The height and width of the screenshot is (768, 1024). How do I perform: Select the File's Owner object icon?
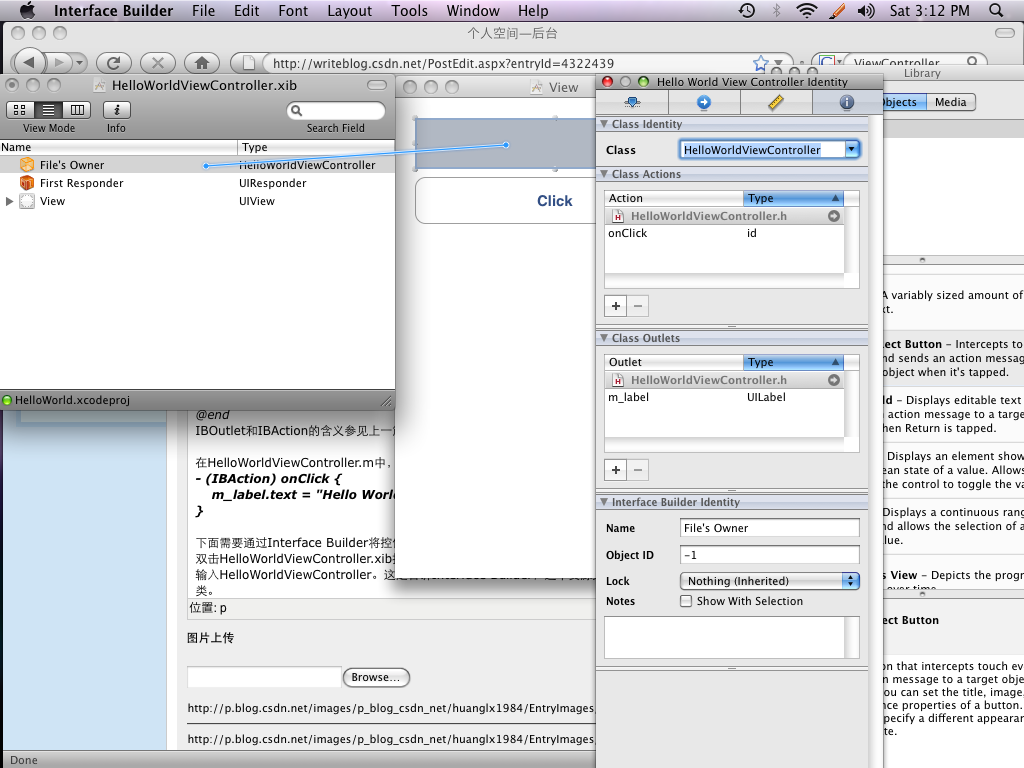[27, 165]
